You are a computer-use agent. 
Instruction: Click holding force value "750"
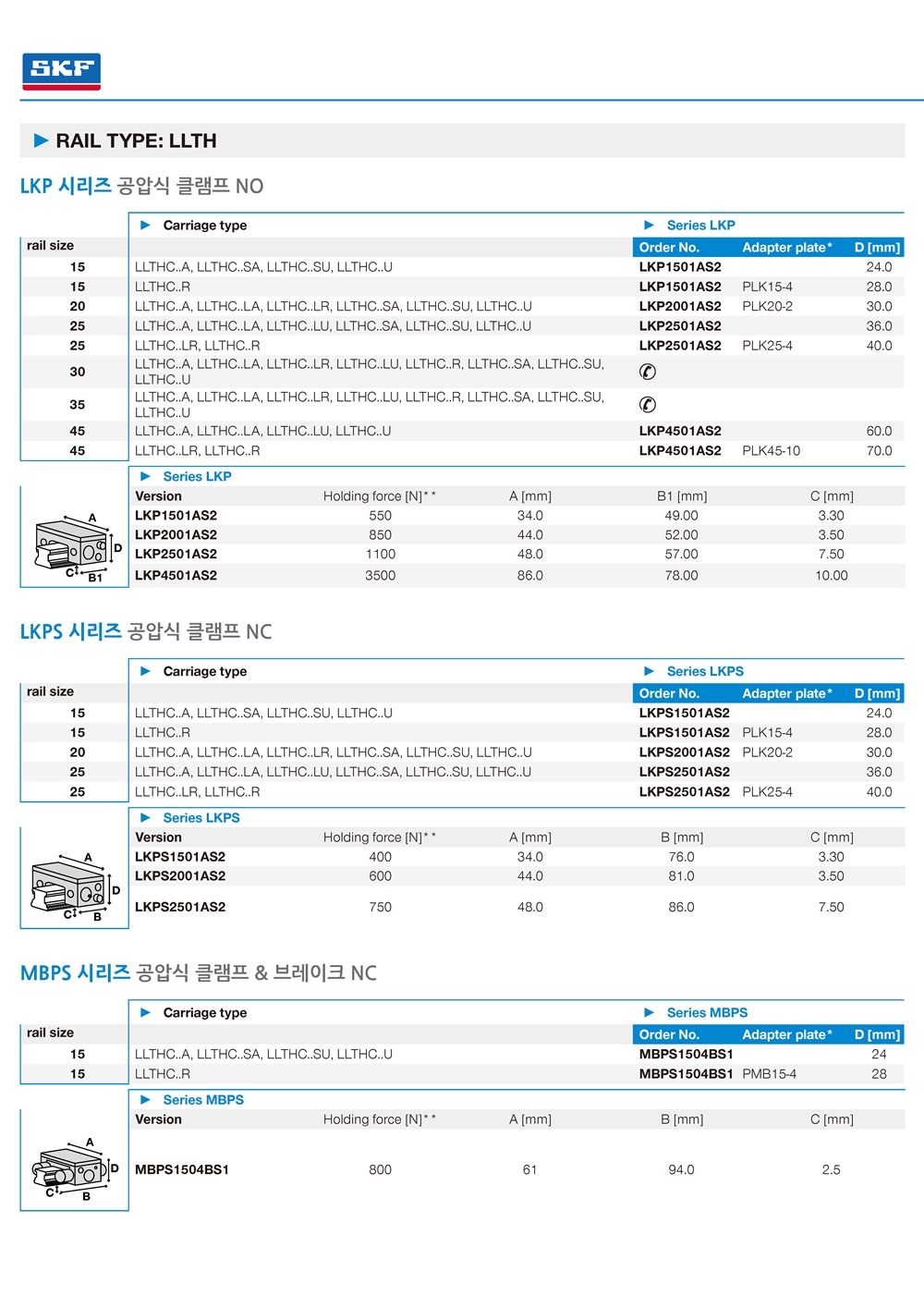(380, 908)
